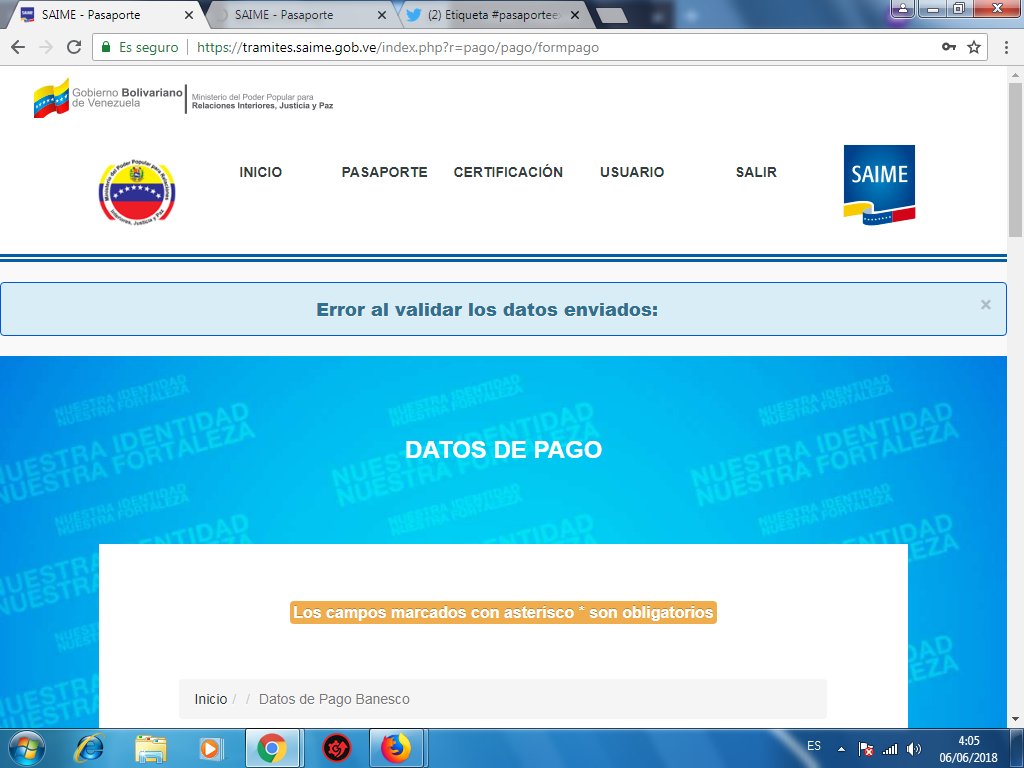This screenshot has height=768, width=1024.
Task: Open the USUARIO menu item
Action: point(632,172)
